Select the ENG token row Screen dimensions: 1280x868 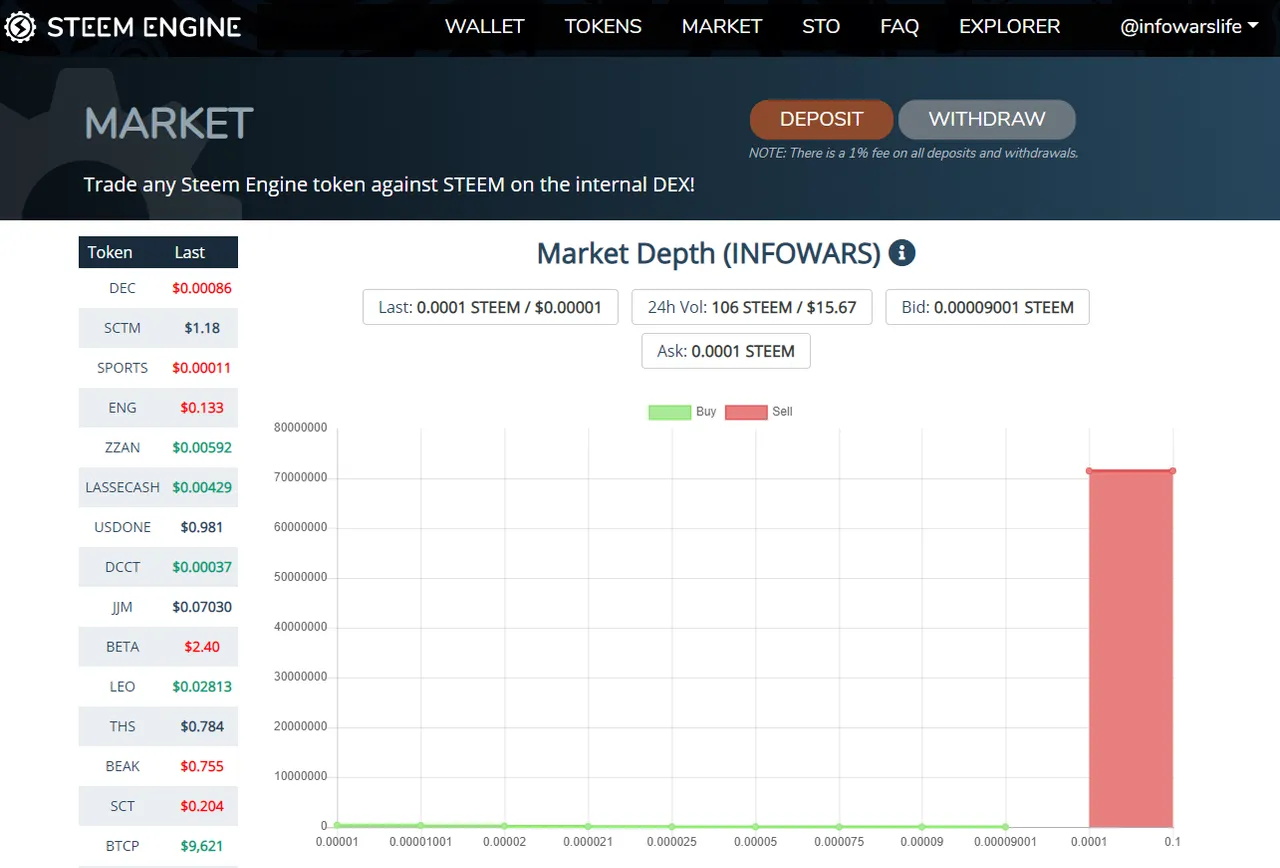pos(158,408)
